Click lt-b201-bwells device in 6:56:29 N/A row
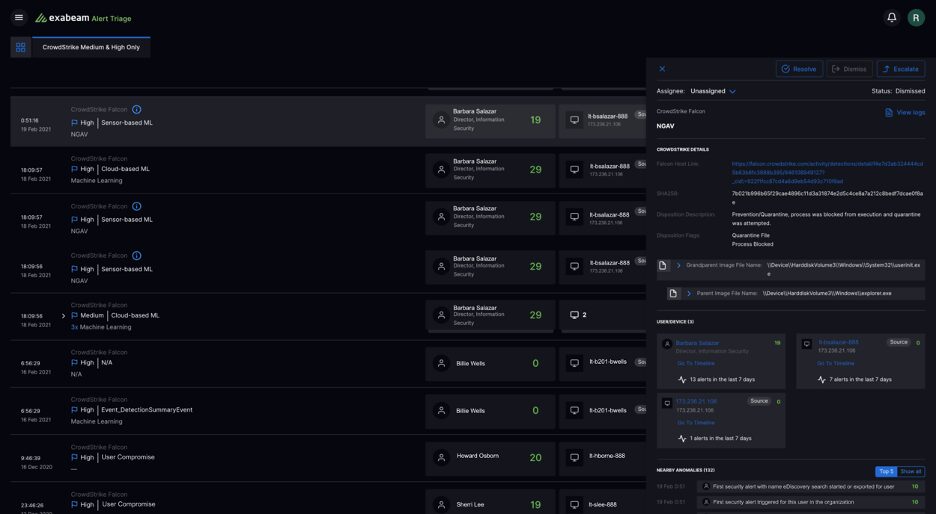 tap(608, 362)
